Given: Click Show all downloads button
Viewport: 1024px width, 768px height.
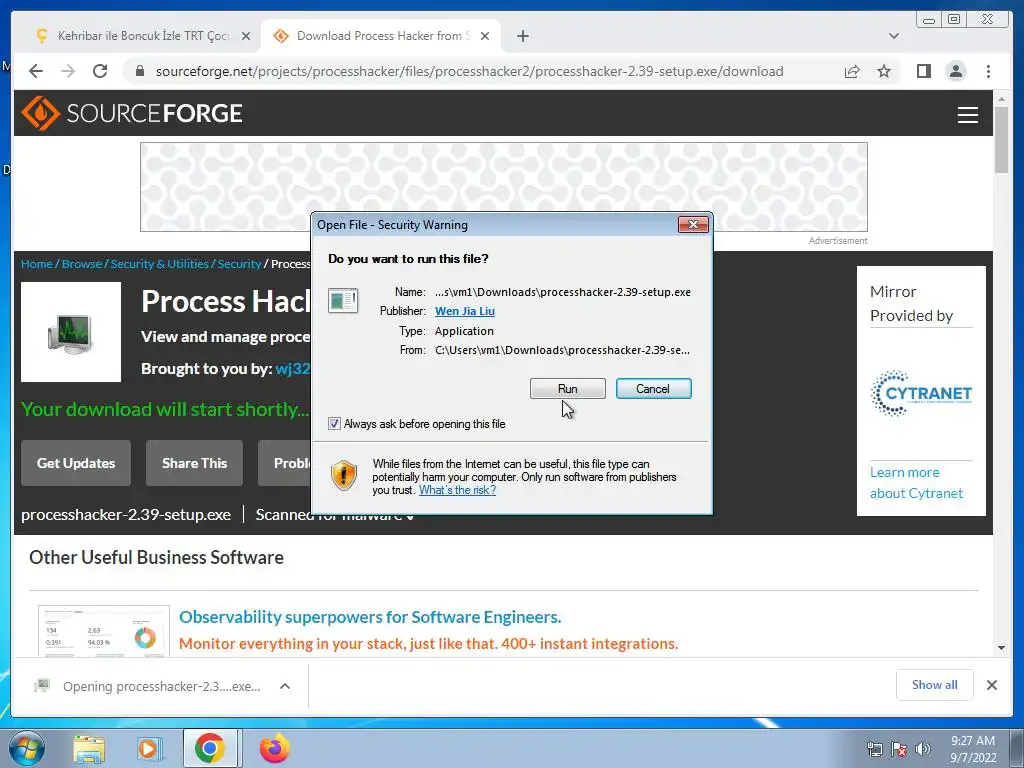Looking at the screenshot, I should 935,684.
